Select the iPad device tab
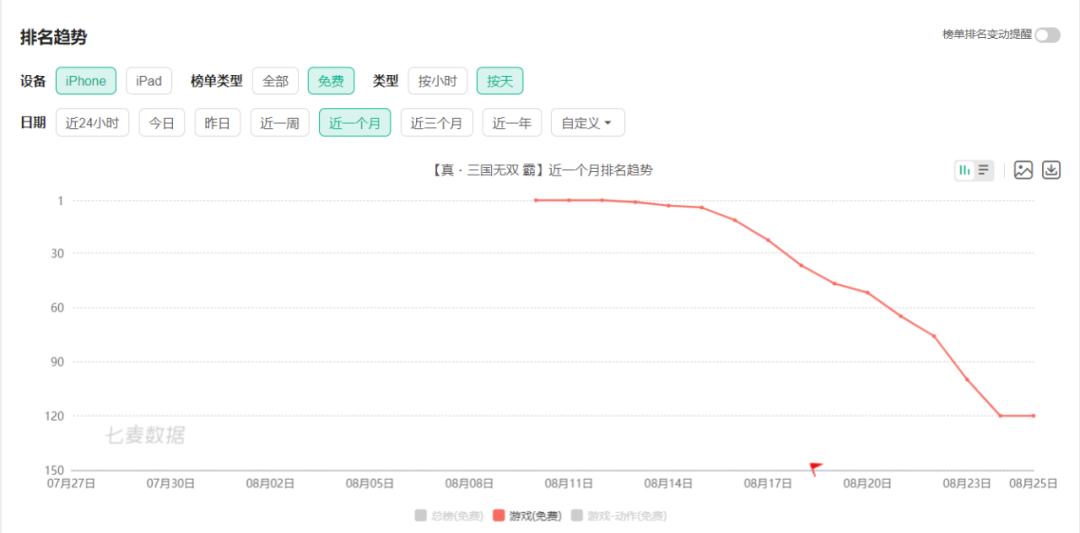1080x533 pixels. pyautogui.click(x=149, y=81)
